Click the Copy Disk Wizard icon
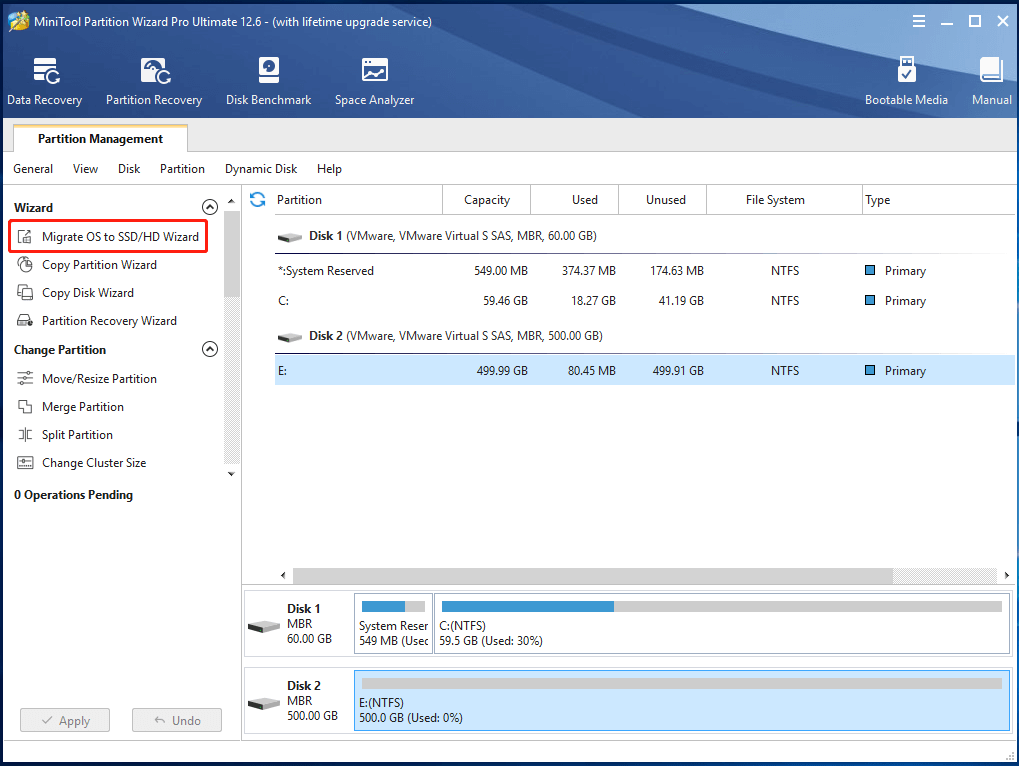 tap(25, 292)
